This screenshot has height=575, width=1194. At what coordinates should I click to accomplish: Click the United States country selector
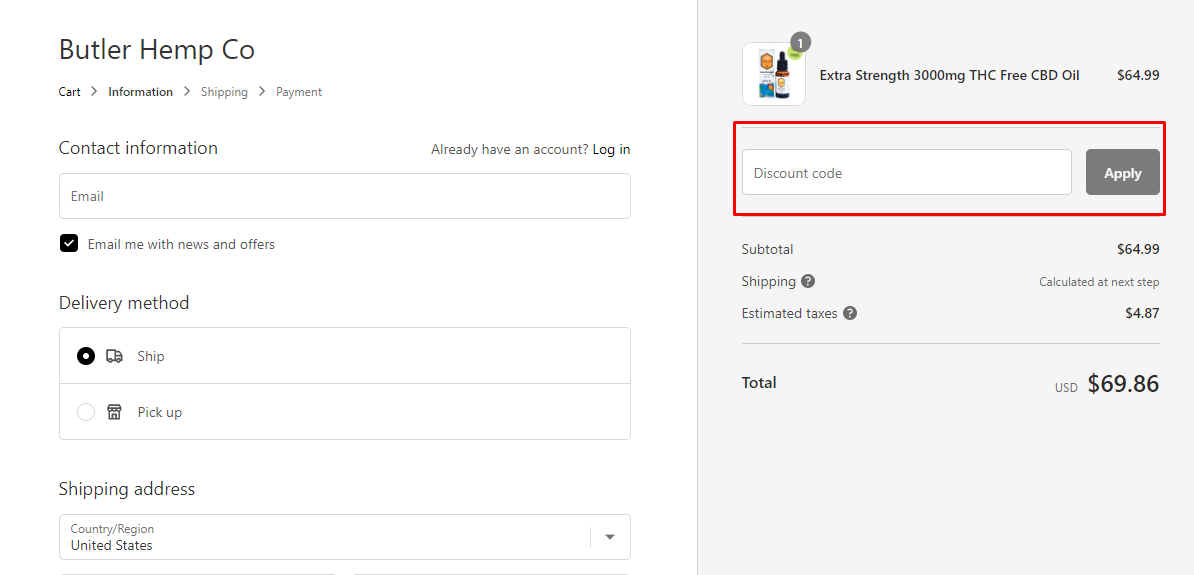[344, 537]
